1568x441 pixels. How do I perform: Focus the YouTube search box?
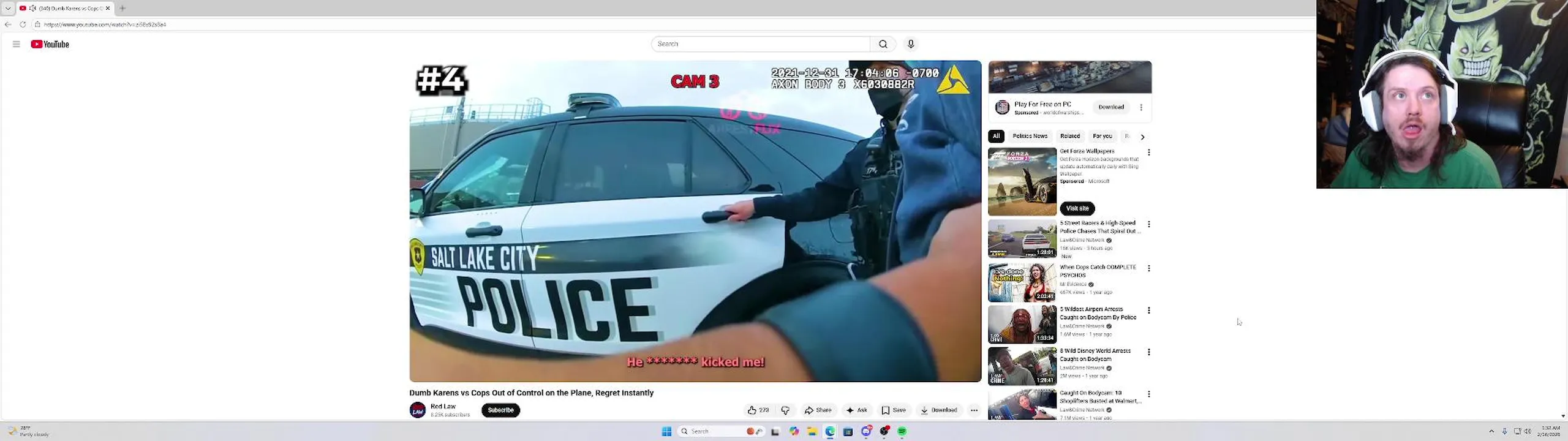[x=760, y=44]
